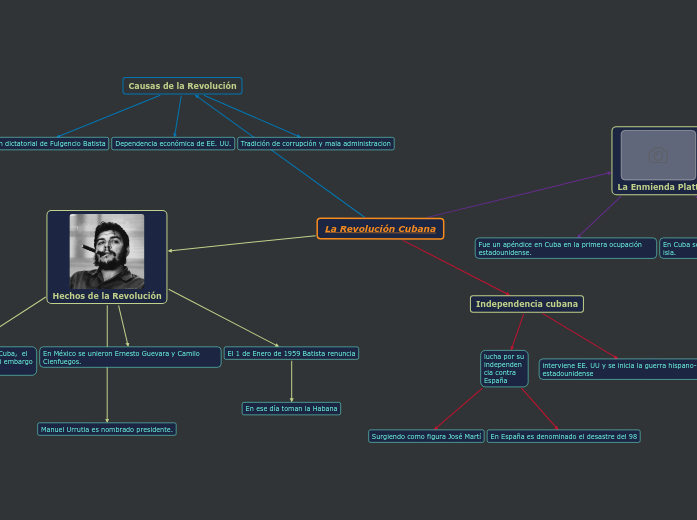Click the desastre del 98 node

pyautogui.click(x=564, y=436)
